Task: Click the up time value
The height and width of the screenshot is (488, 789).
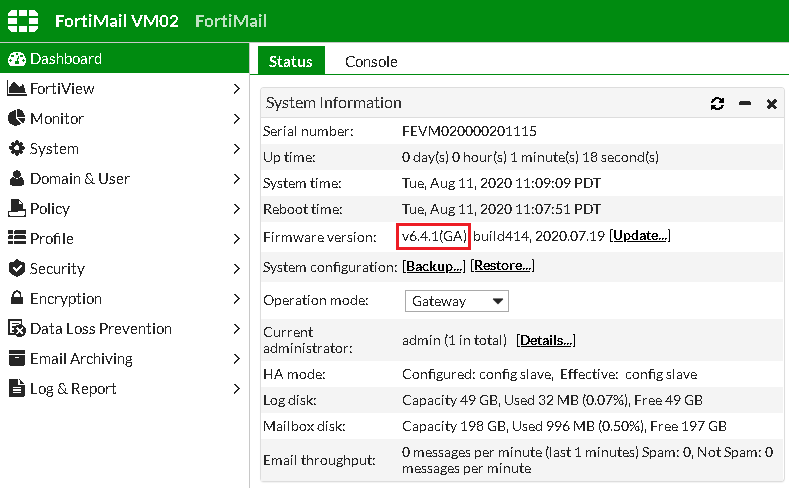Action: pos(530,157)
